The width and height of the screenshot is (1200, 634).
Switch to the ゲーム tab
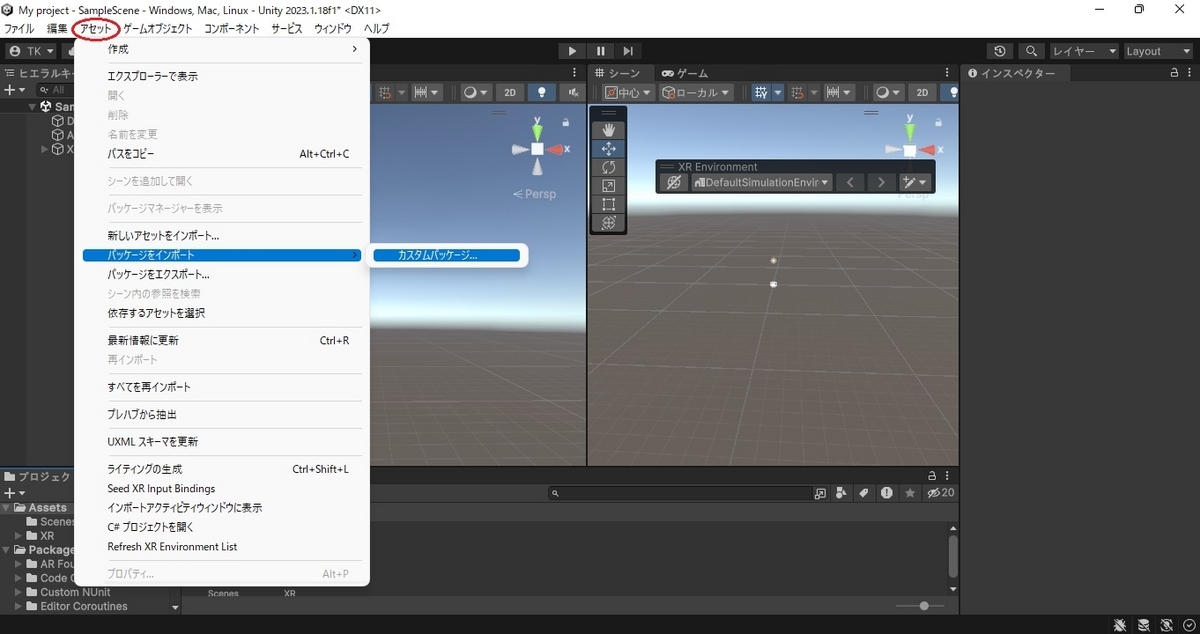click(692, 72)
